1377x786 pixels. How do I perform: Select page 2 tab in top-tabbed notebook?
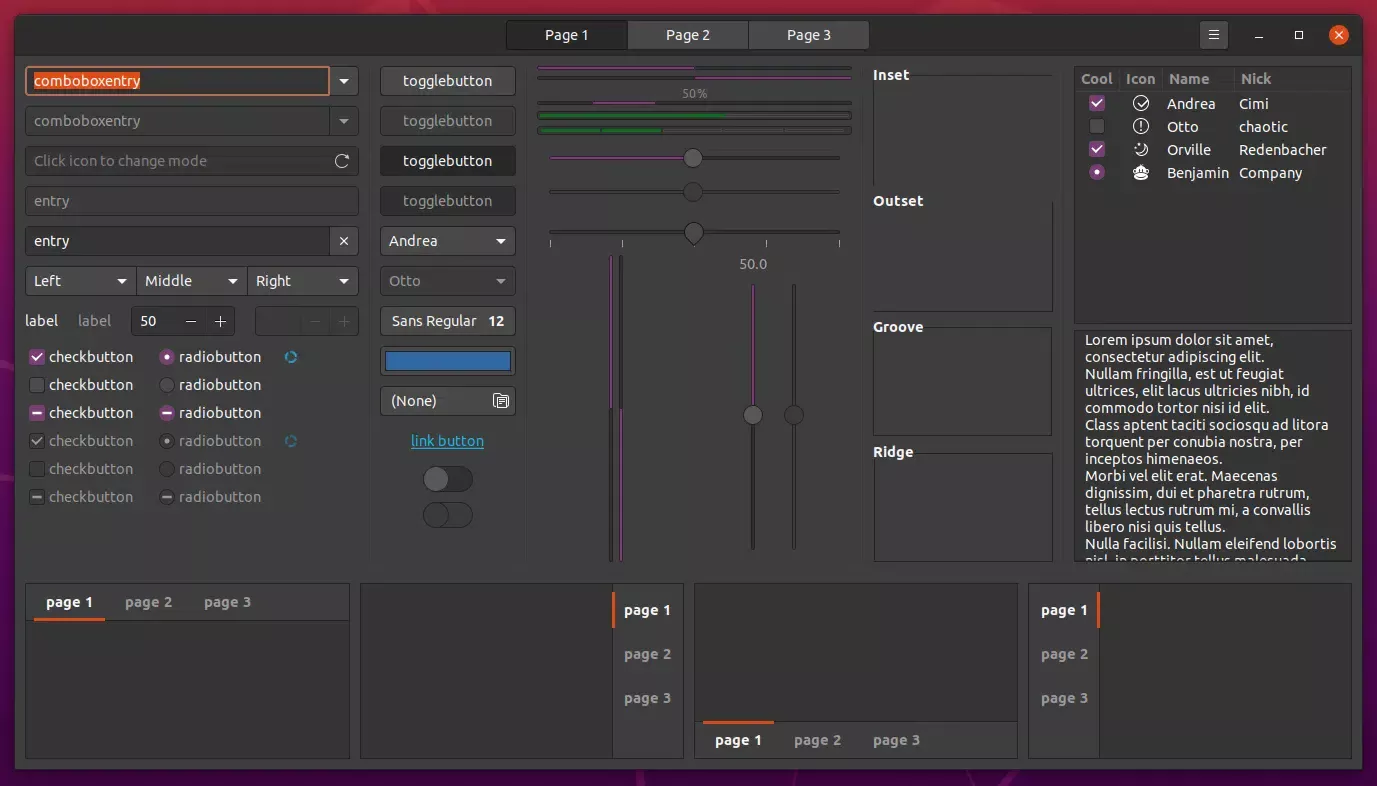149,602
